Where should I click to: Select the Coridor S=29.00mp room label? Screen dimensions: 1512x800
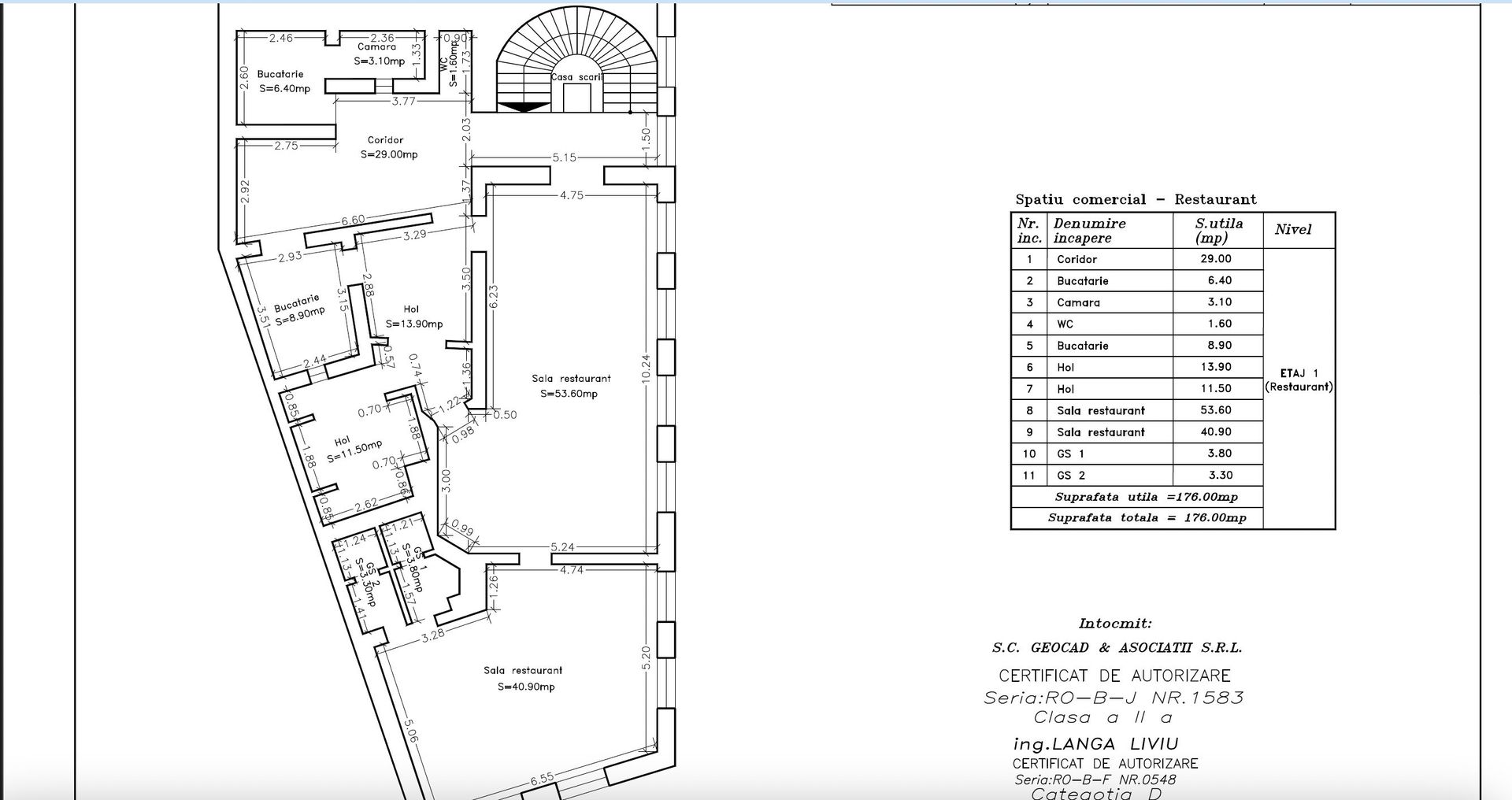coord(387,147)
